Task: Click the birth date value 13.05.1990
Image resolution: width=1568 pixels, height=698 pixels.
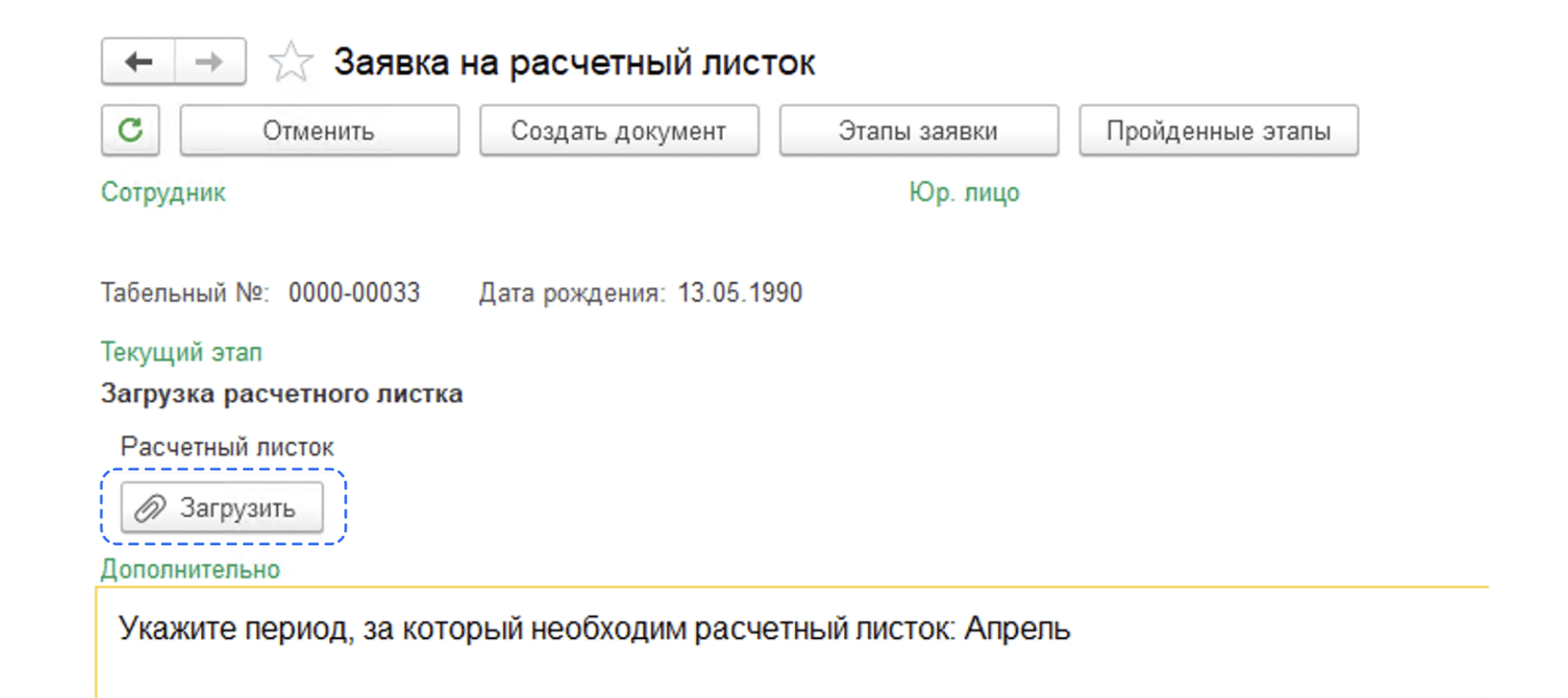Action: click(740, 292)
